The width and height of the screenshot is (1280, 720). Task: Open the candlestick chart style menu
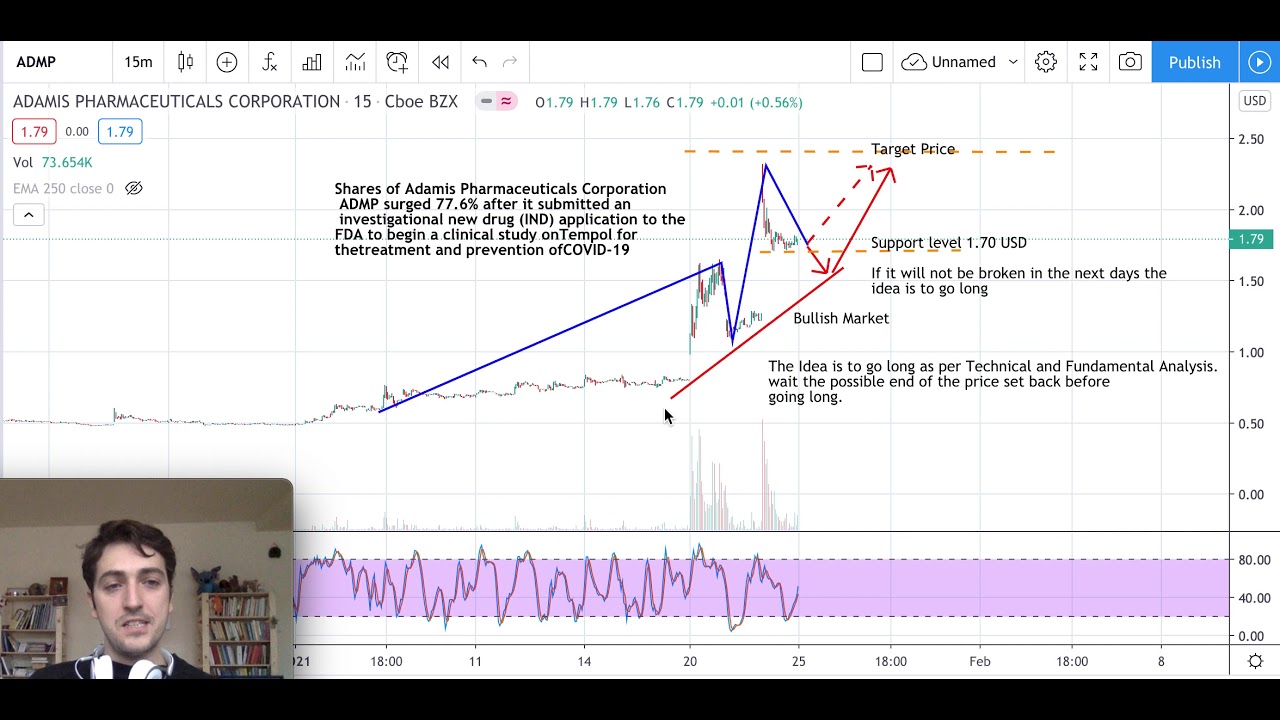[185, 62]
